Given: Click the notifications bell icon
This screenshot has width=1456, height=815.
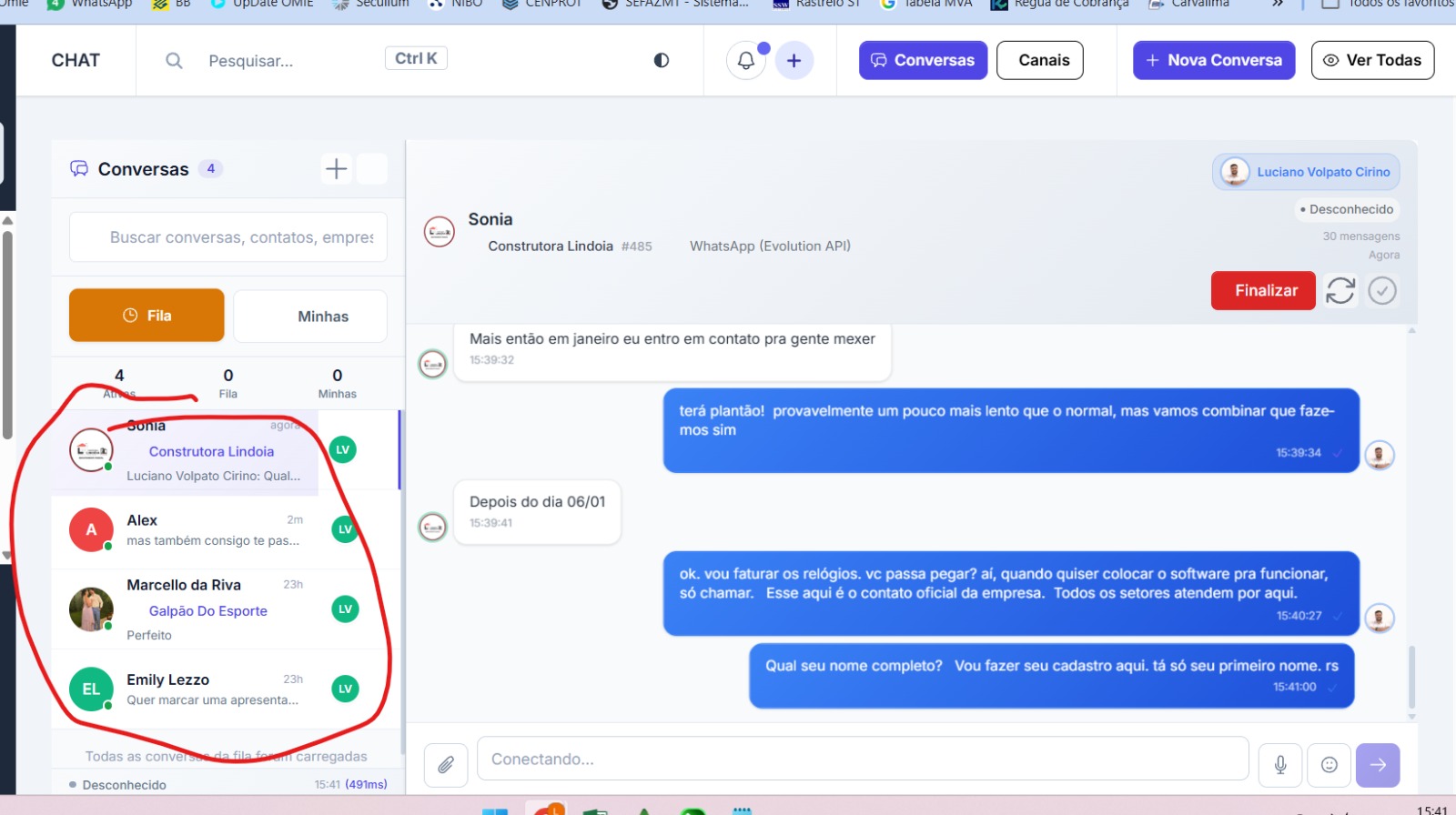Looking at the screenshot, I should pyautogui.click(x=745, y=61).
